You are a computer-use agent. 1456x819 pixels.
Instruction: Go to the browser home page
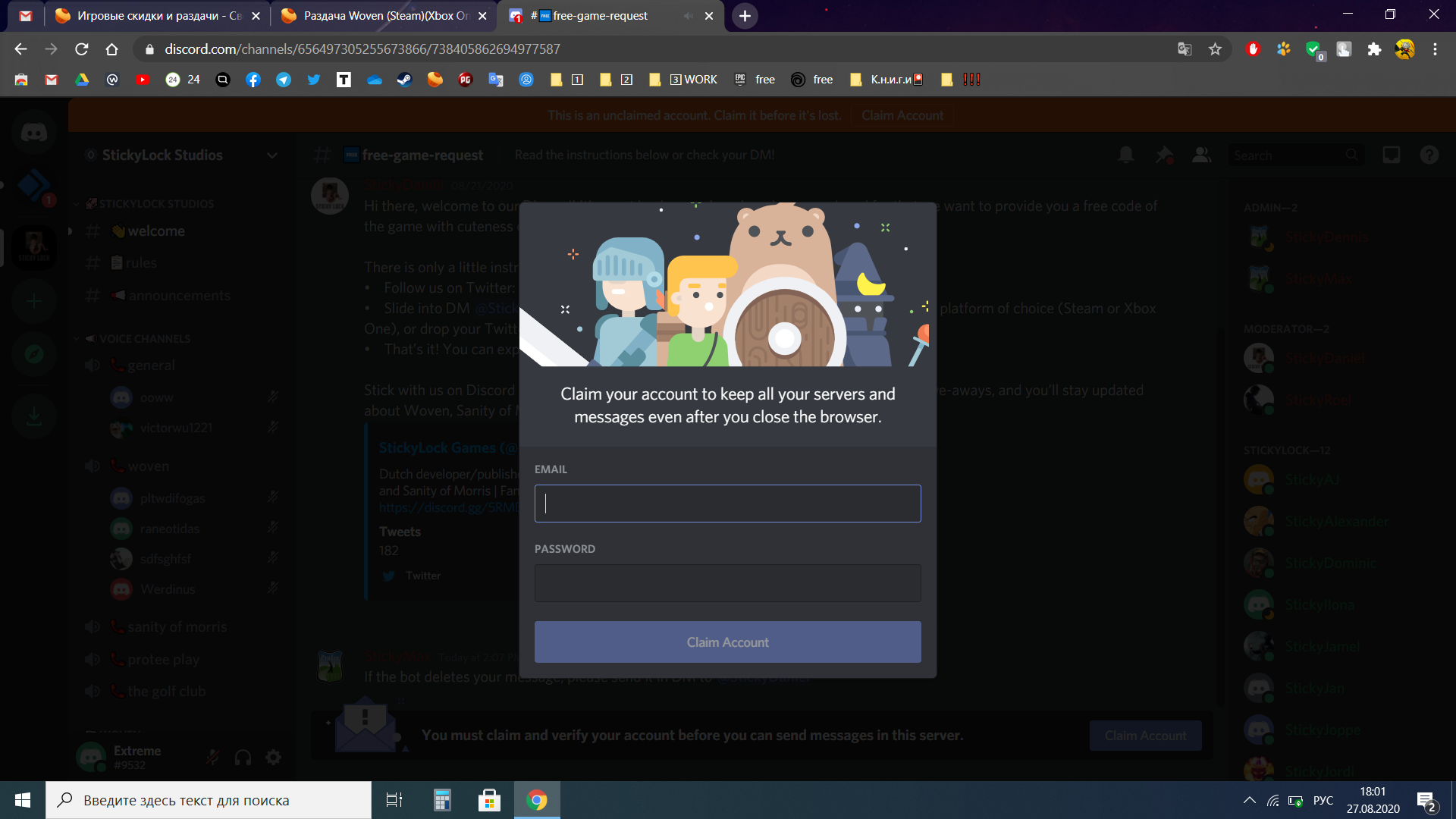(111, 49)
